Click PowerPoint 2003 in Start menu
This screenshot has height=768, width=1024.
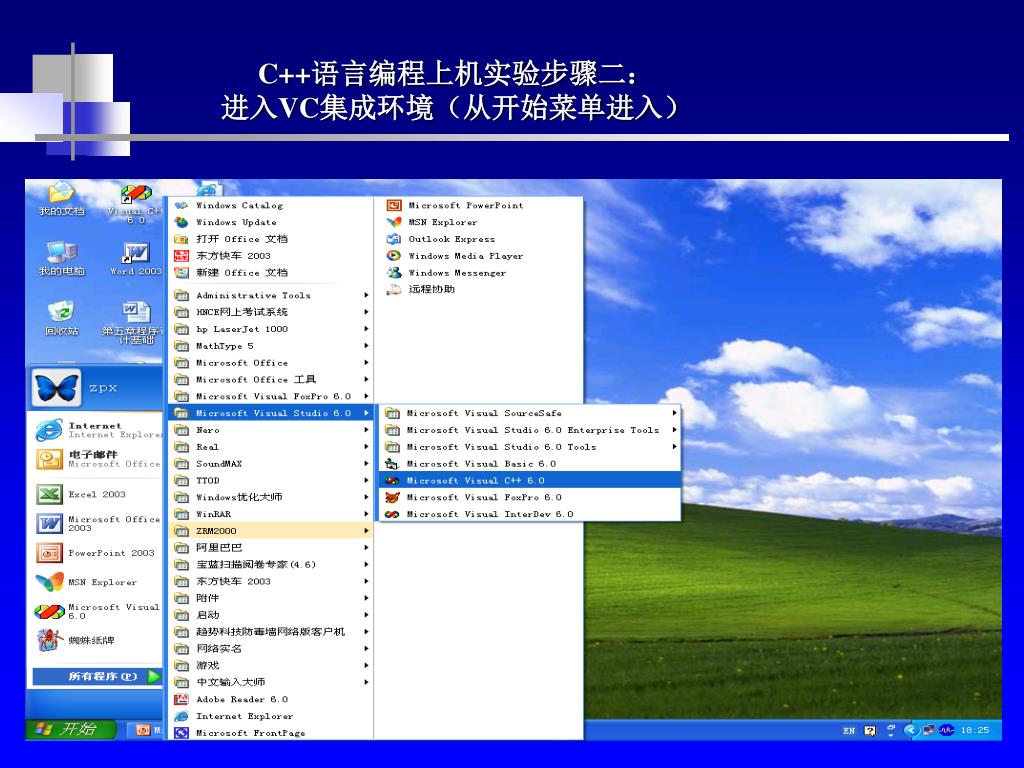[x=97, y=553]
